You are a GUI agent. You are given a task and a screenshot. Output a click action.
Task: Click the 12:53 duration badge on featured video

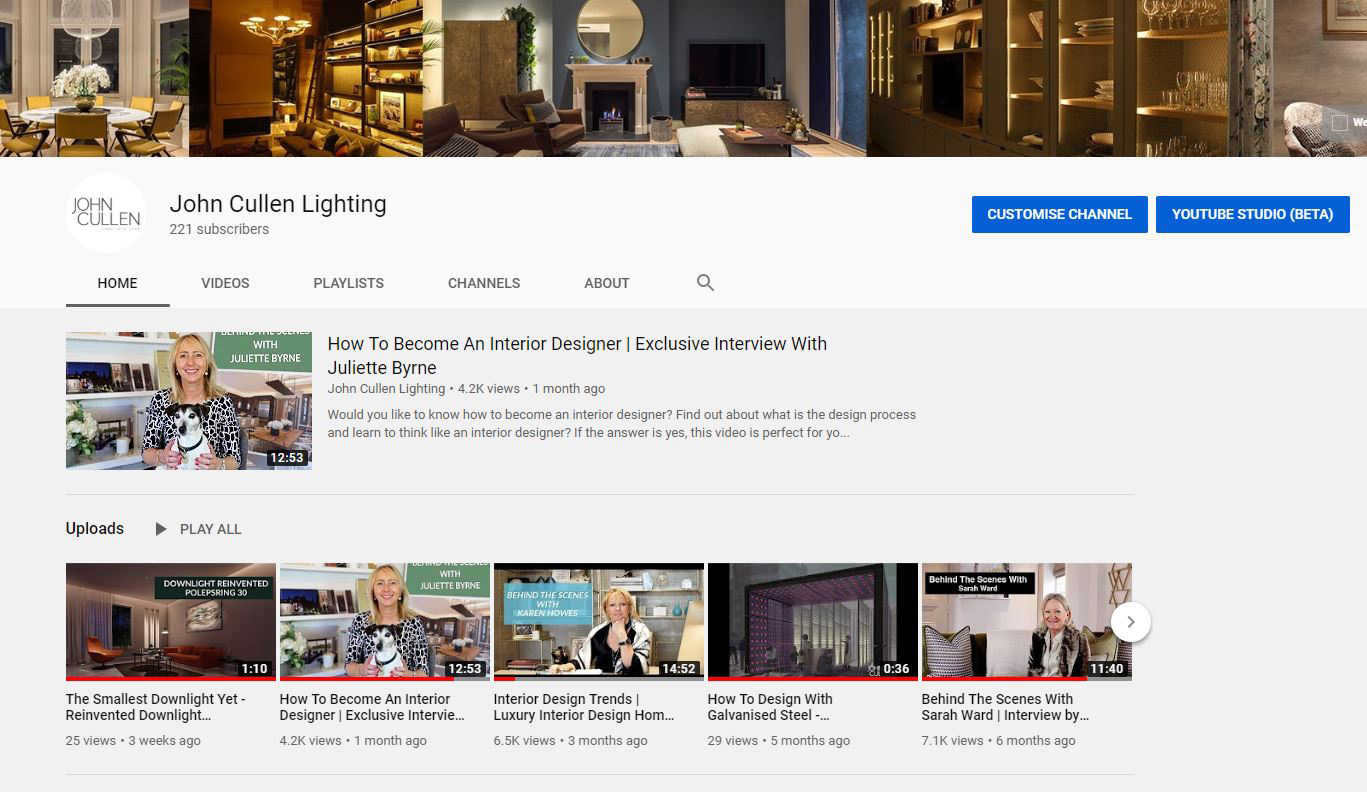click(x=287, y=458)
